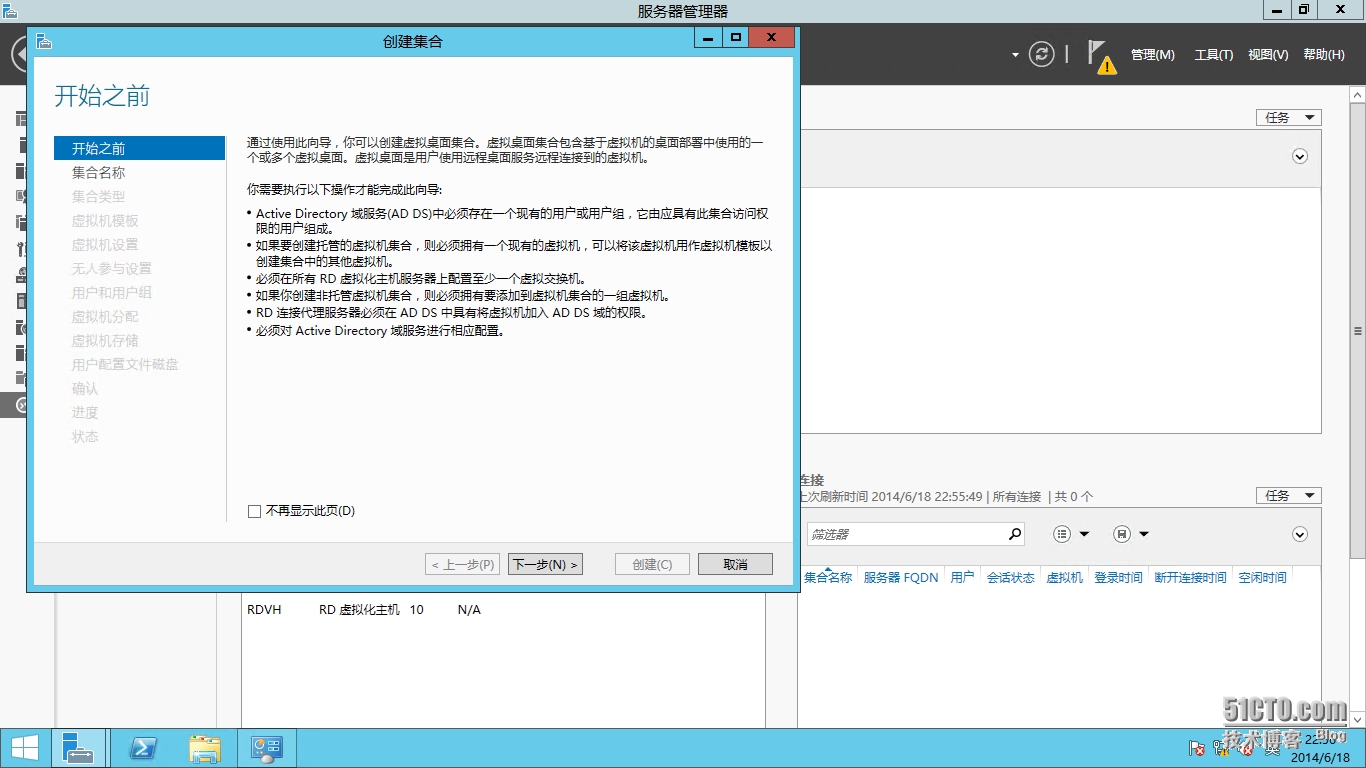Click the Create Collection wizard title icon
Viewport: 1366px width, 768px height.
pyautogui.click(x=43, y=41)
